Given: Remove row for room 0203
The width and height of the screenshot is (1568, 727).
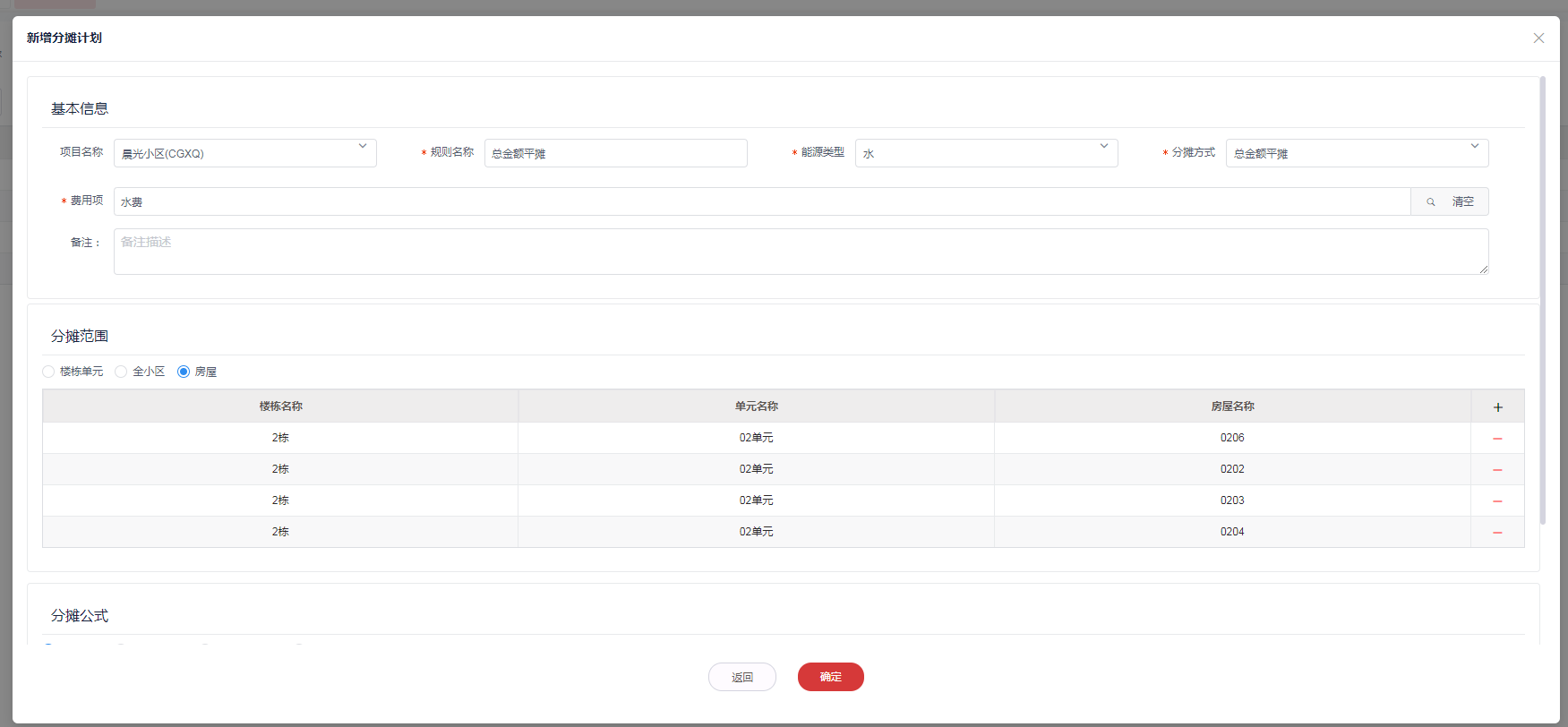Looking at the screenshot, I should coord(1497,501).
